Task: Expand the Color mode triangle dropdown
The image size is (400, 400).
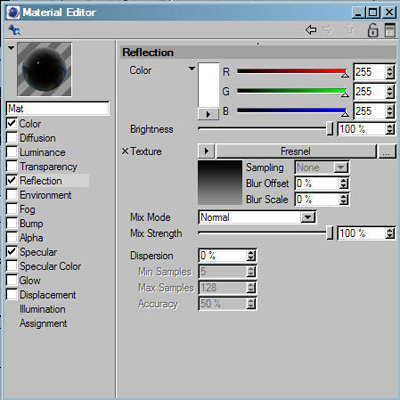Action: coord(192,69)
